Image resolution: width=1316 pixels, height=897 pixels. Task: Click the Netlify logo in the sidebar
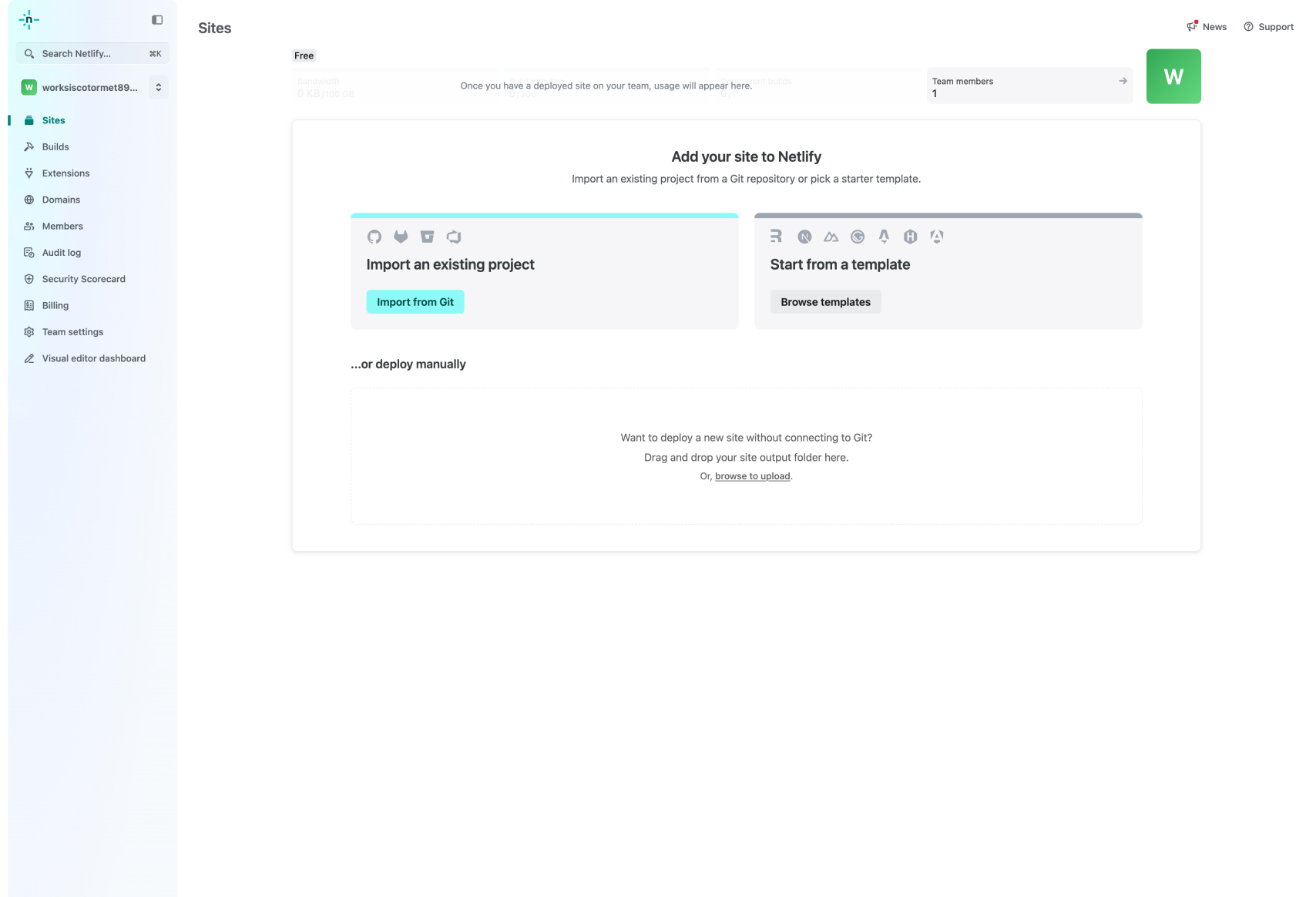29,20
